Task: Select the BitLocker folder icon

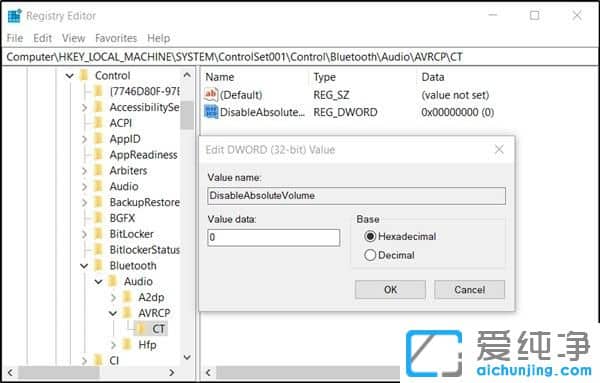Action: [x=99, y=234]
